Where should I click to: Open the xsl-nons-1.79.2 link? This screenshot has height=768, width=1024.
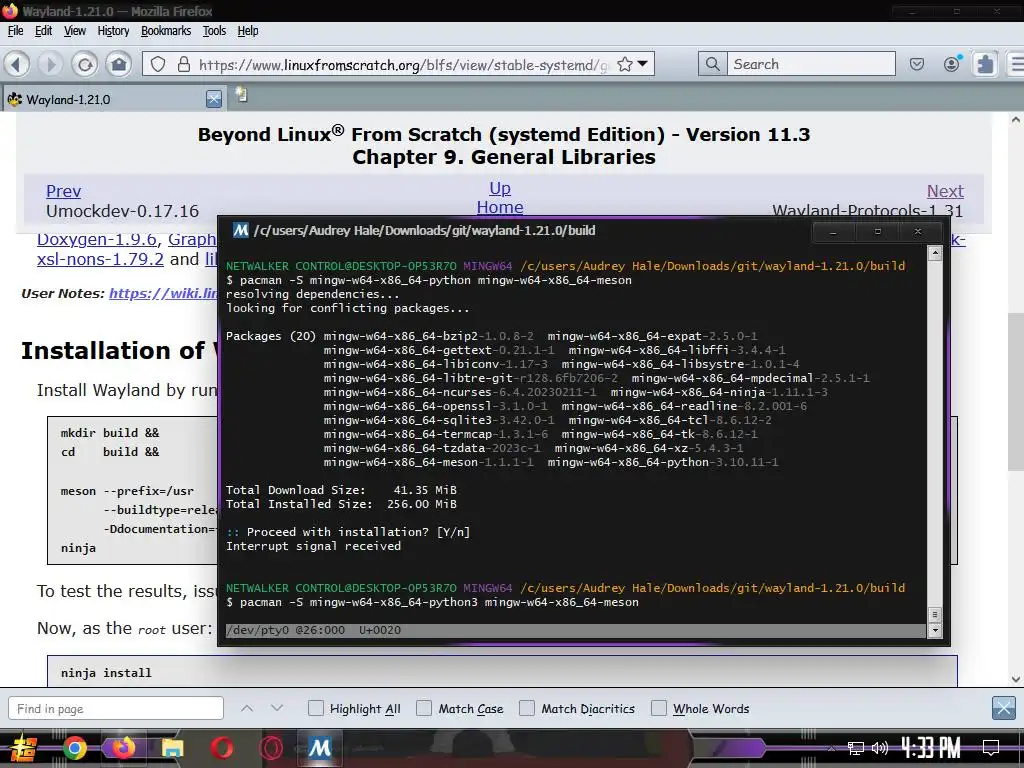(100, 259)
